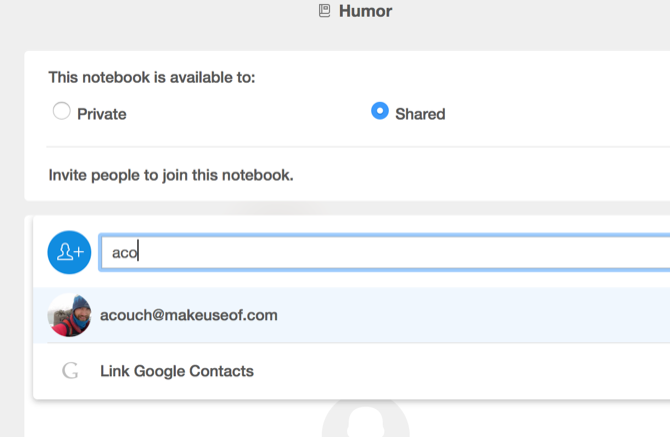Viewport: 670px width, 437px height.
Task: Click the blue add-person icon
Action: (69, 252)
